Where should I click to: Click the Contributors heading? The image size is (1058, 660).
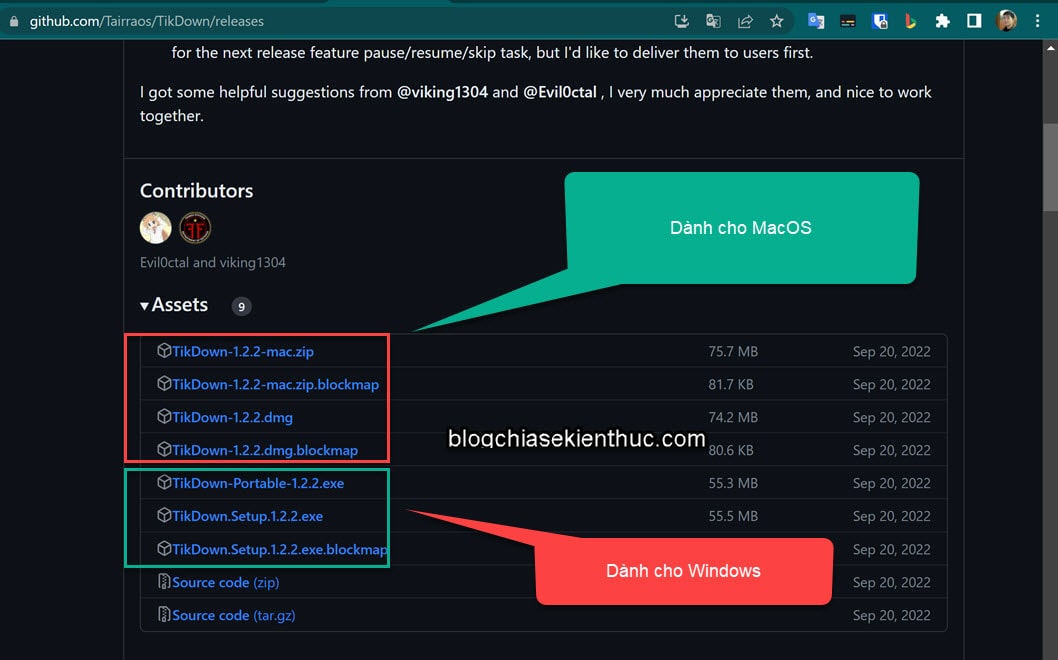click(x=196, y=191)
